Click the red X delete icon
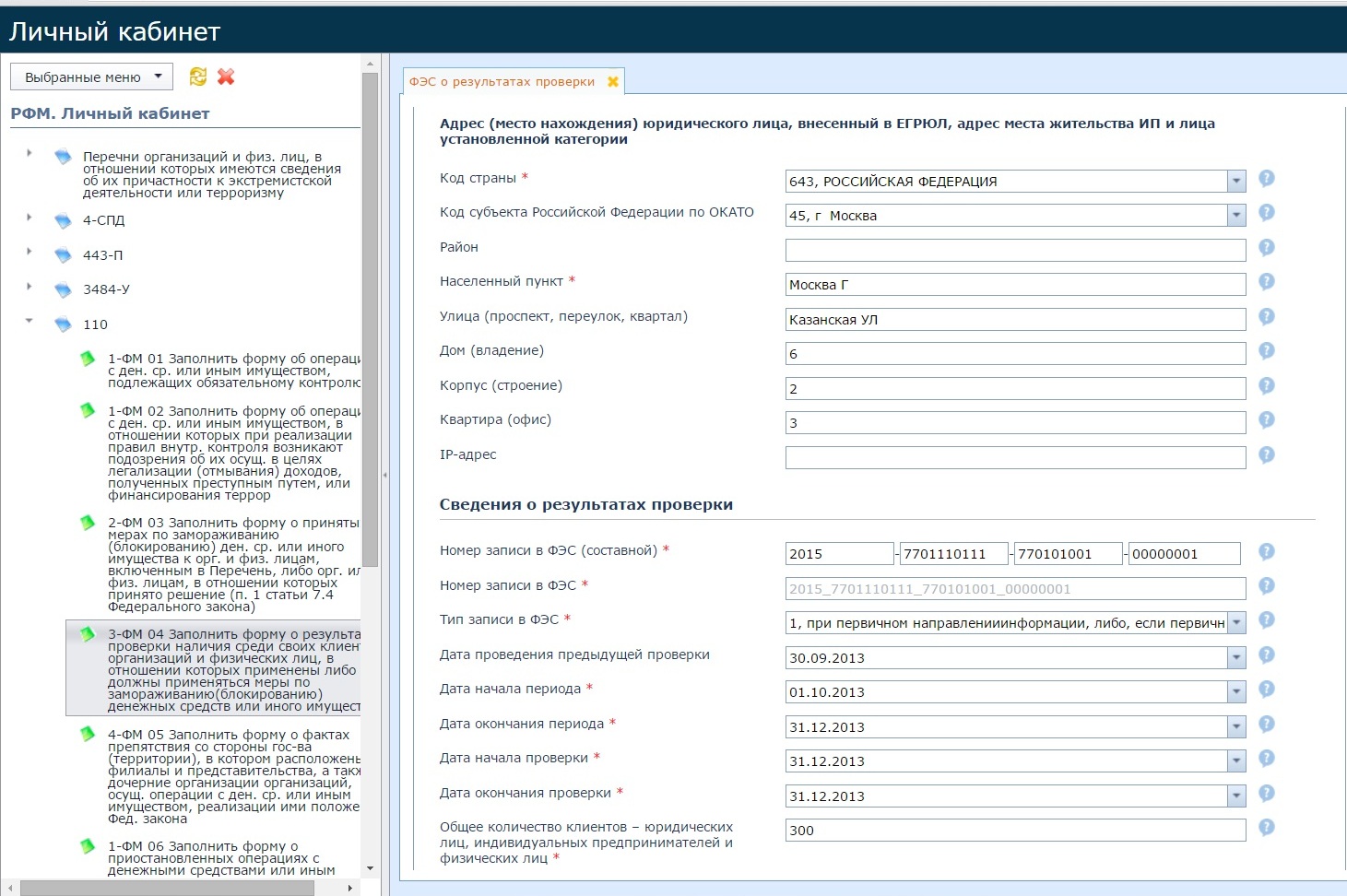This screenshot has width=1347, height=896. 226,77
